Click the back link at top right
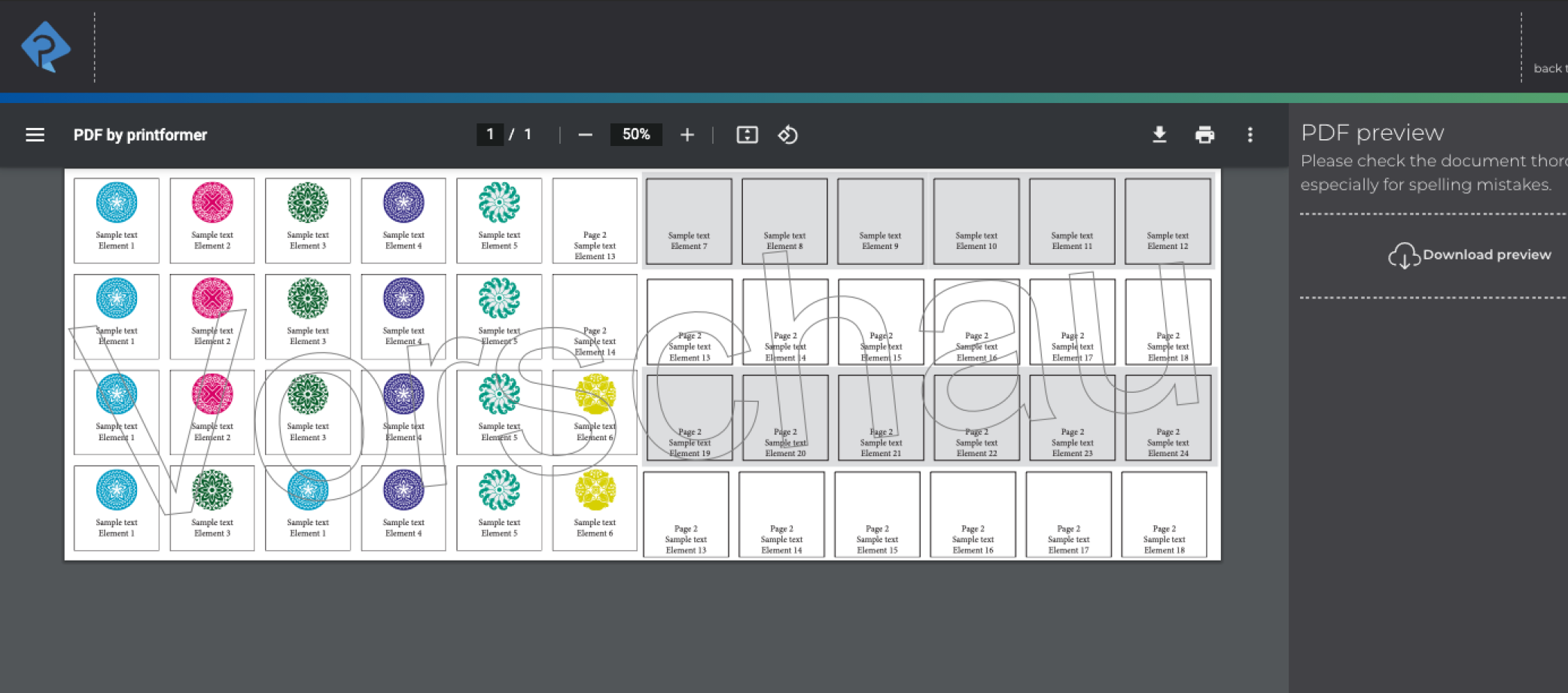This screenshot has width=1568, height=693. click(x=1549, y=68)
